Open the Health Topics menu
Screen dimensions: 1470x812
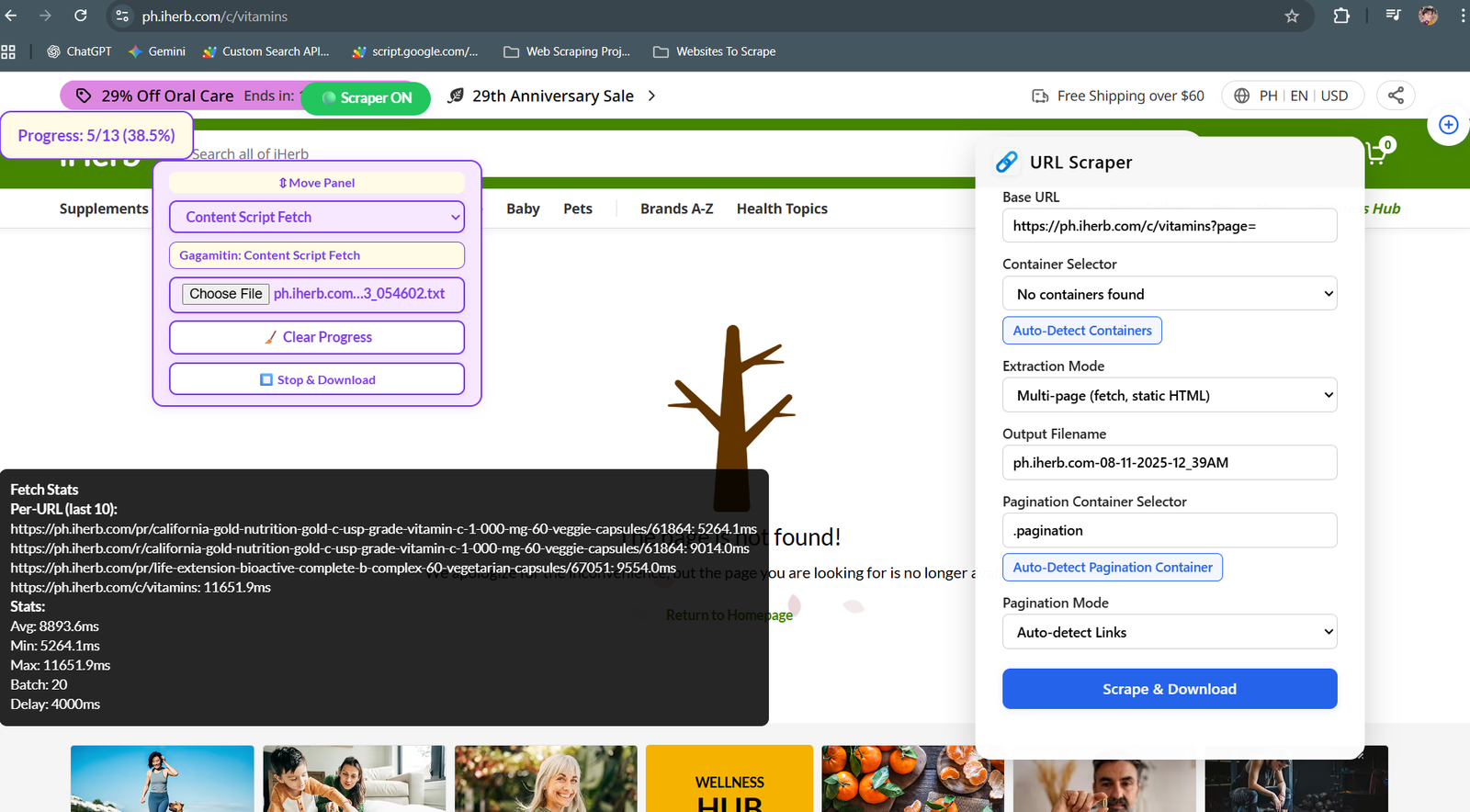(x=782, y=209)
